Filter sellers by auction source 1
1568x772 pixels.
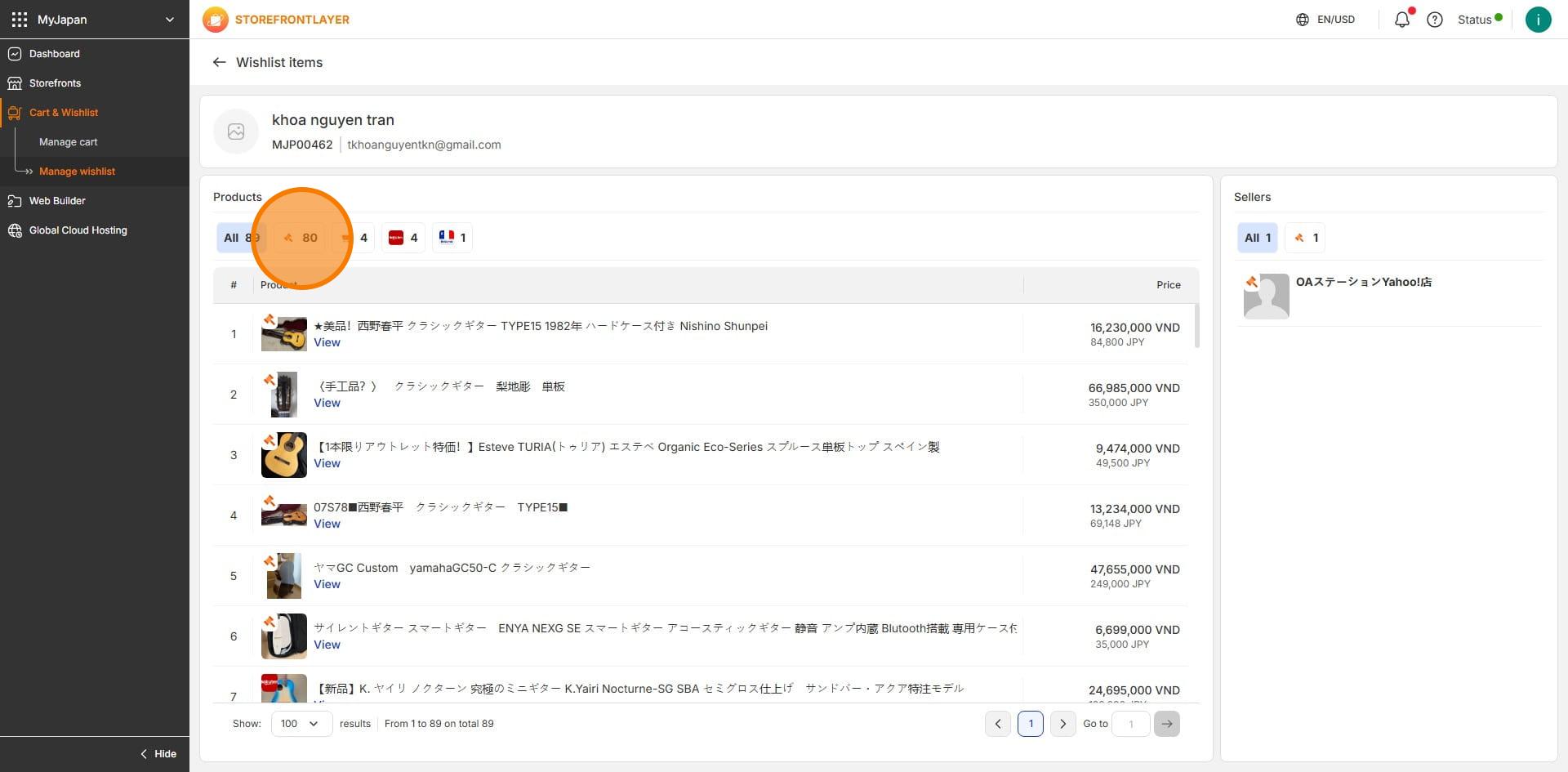[x=1306, y=238]
